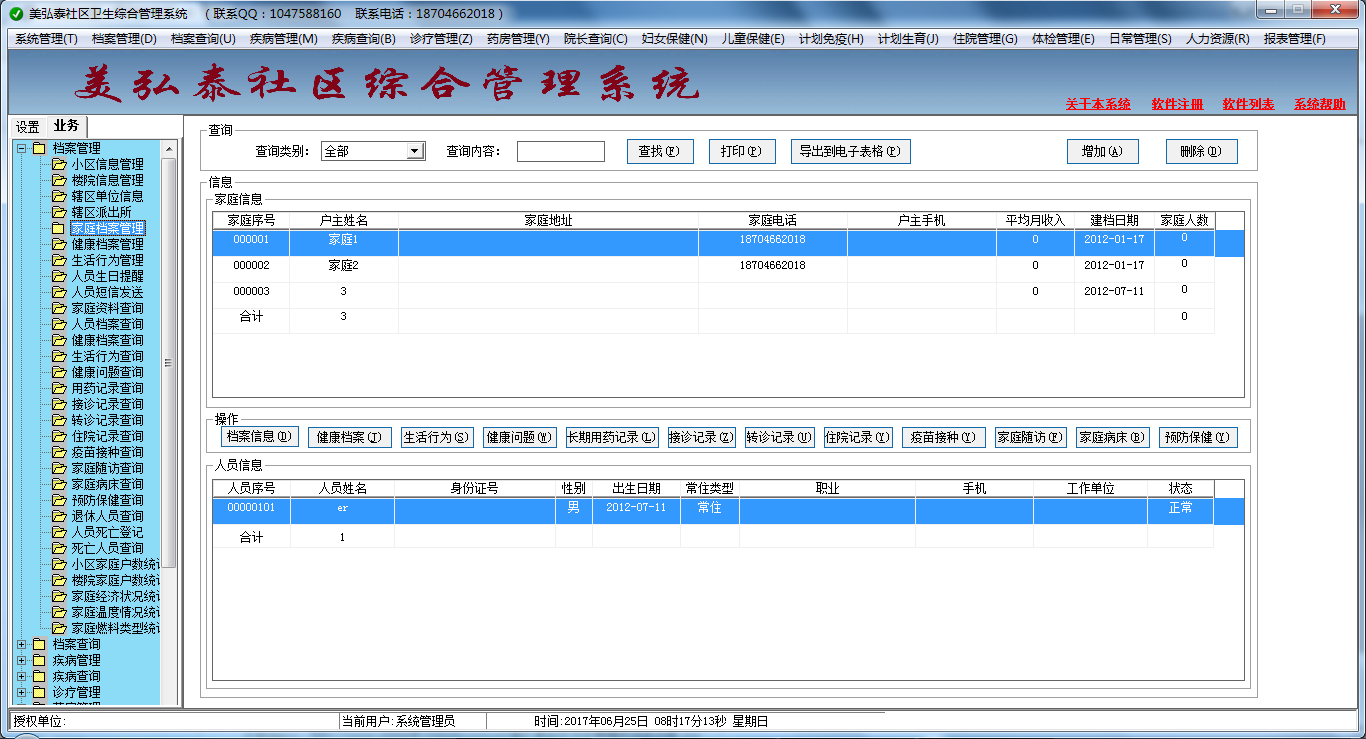The image size is (1366, 739).
Task: Click the 删除(D) delete button
Action: (x=1201, y=151)
